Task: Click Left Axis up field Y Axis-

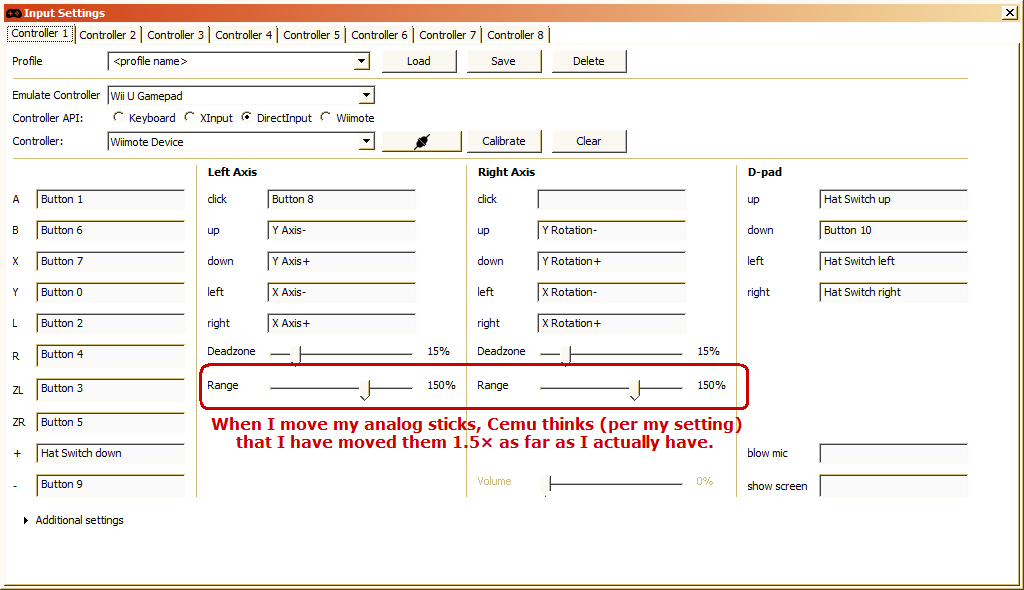Action: [x=342, y=231]
